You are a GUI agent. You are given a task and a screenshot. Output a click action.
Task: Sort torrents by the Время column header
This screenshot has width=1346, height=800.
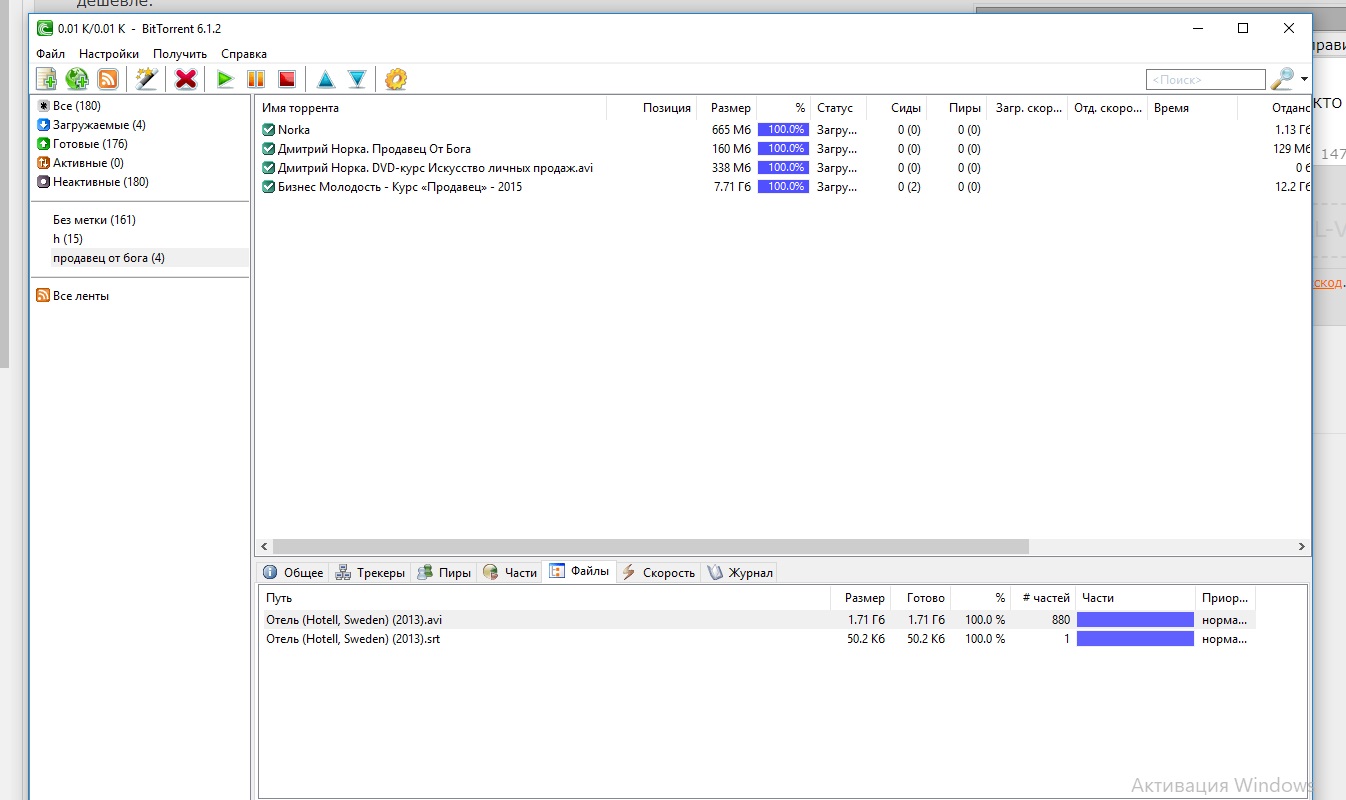pyautogui.click(x=1192, y=108)
